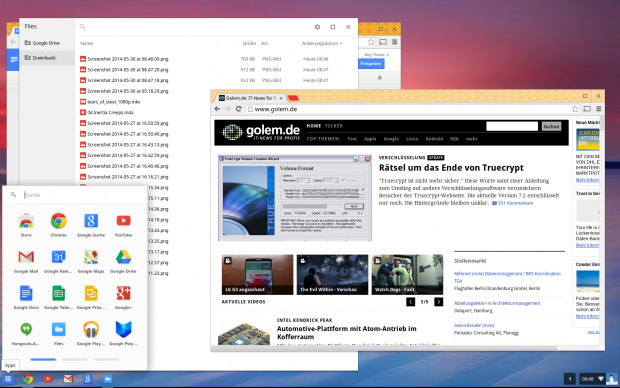Open Files window gear settings menu
The width and height of the screenshot is (620, 388).
[x=317, y=27]
